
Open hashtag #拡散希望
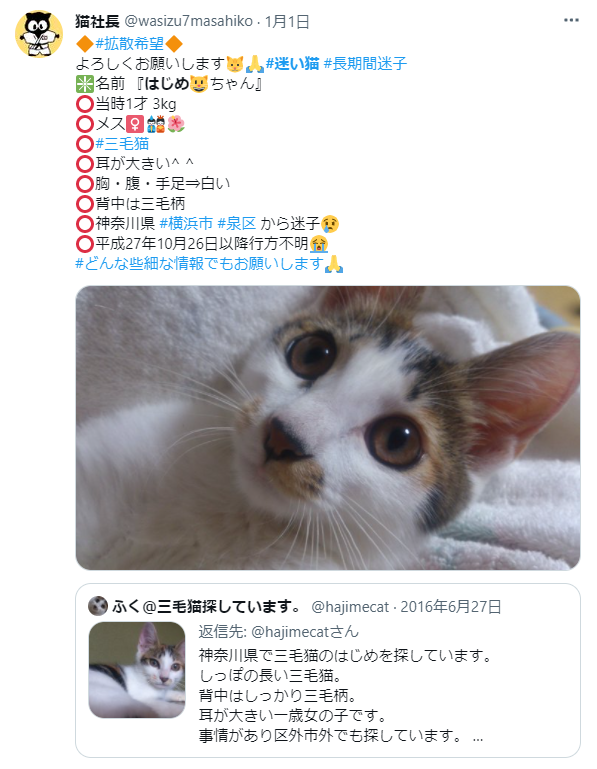coord(130,44)
